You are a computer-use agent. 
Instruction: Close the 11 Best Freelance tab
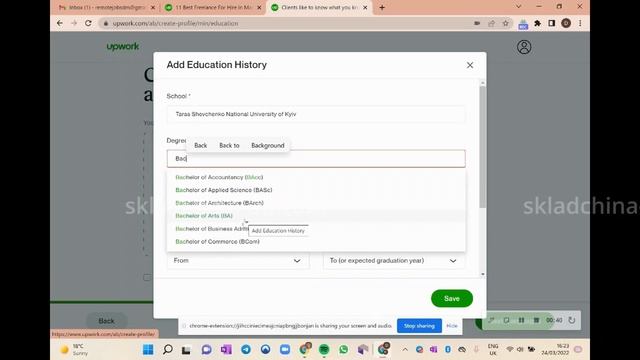(259, 7)
